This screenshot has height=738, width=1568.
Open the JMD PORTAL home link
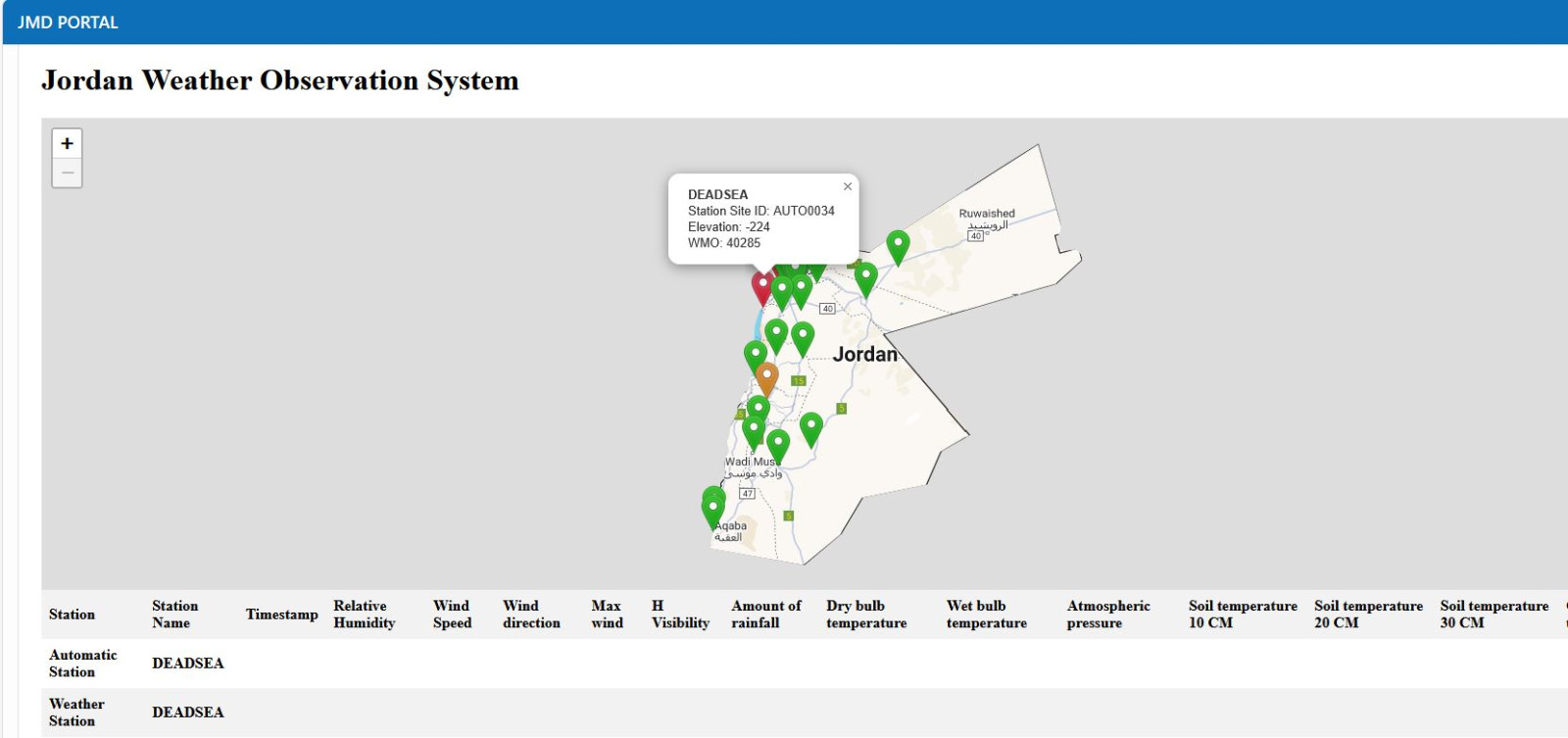coord(68,23)
